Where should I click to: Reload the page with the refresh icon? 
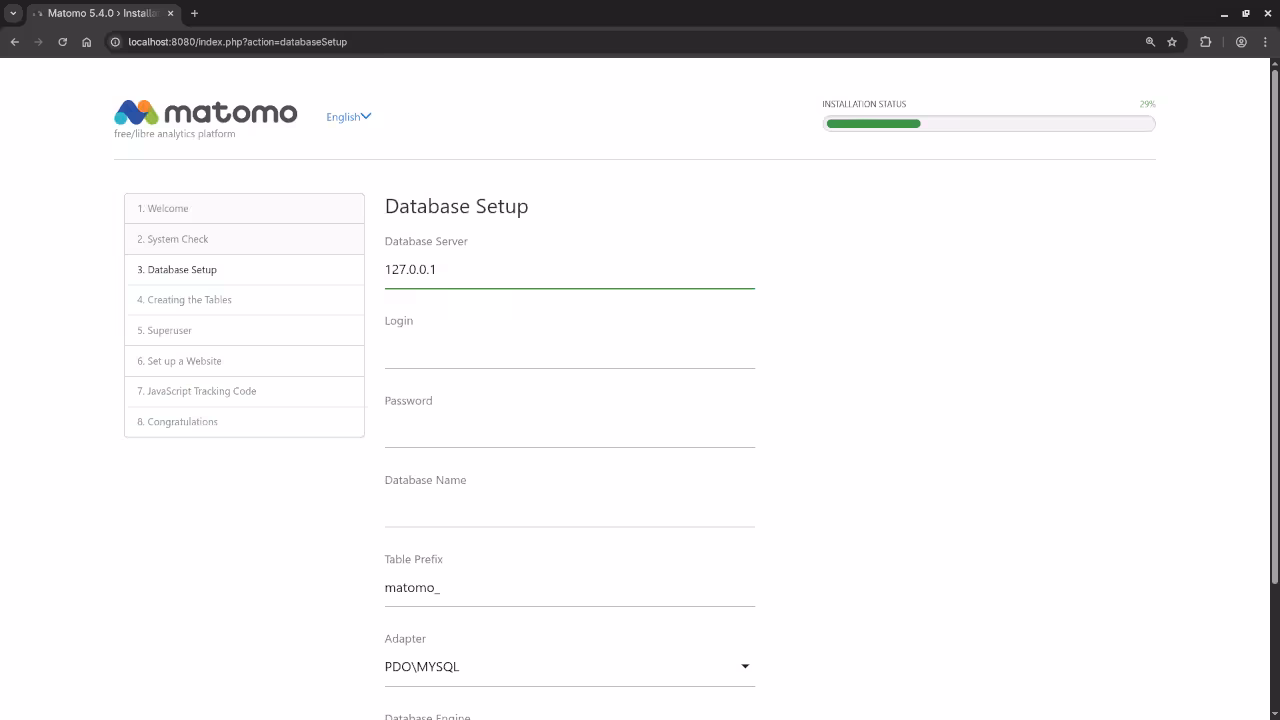62,42
